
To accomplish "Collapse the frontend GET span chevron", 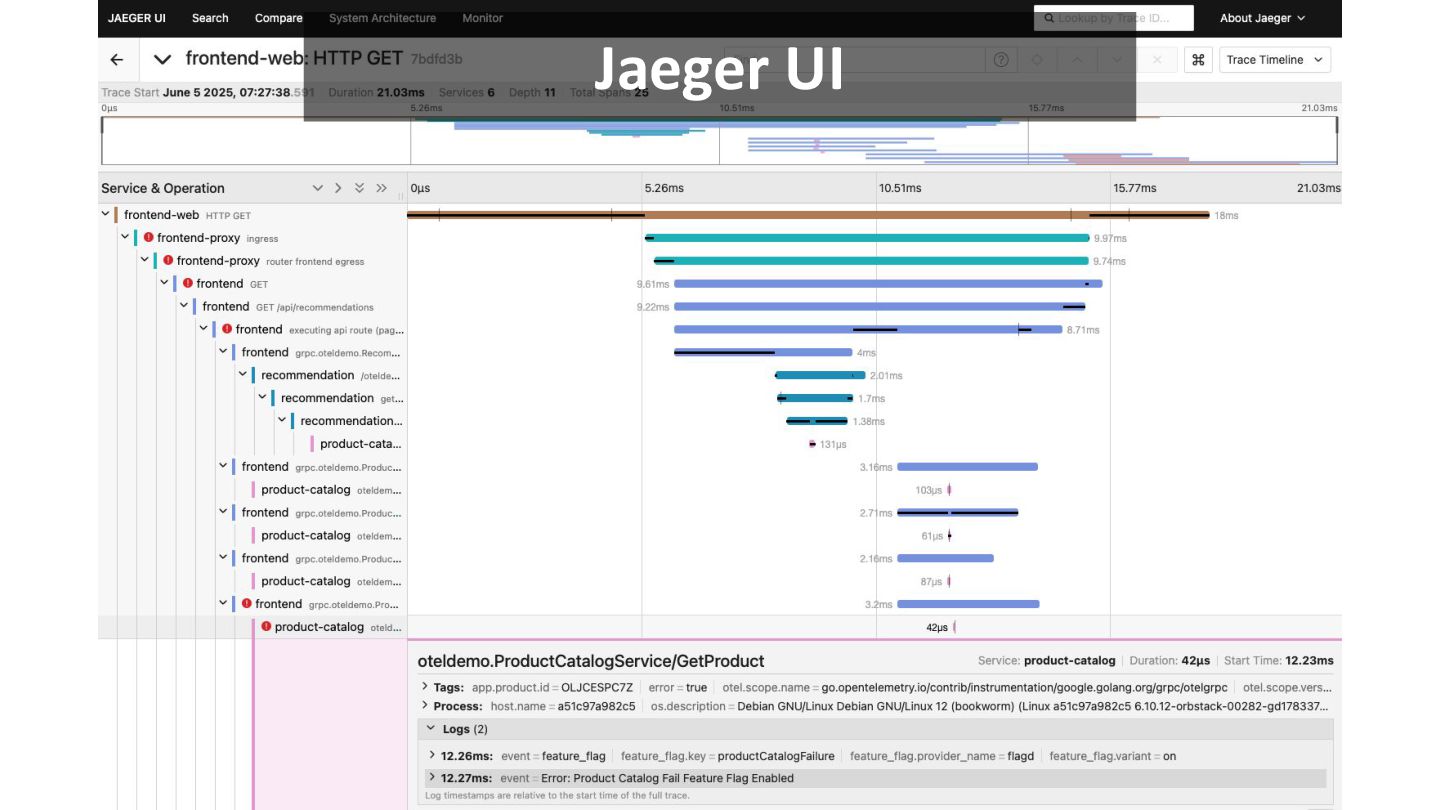I will pos(164,283).
